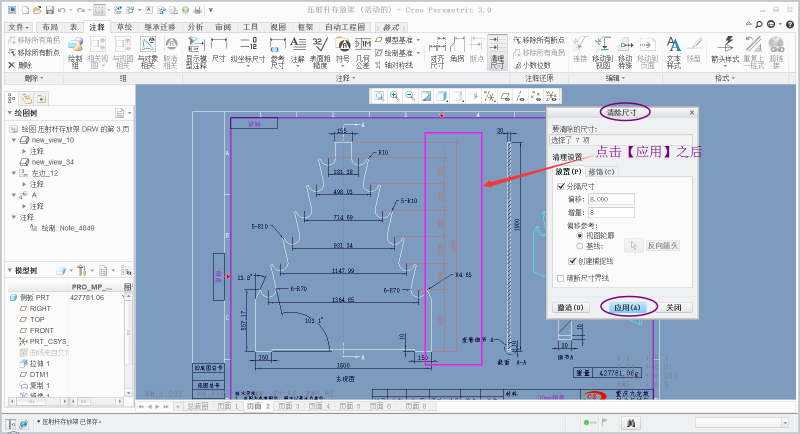Go to sheet tab 页面 3
The height and width of the screenshot is (434, 800).
[x=289, y=406]
